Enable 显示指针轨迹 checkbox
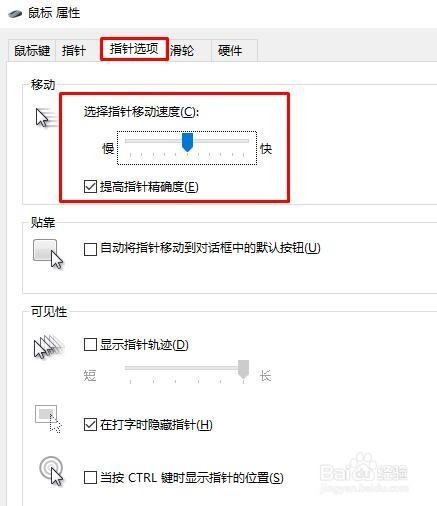437x506 pixels. point(90,345)
